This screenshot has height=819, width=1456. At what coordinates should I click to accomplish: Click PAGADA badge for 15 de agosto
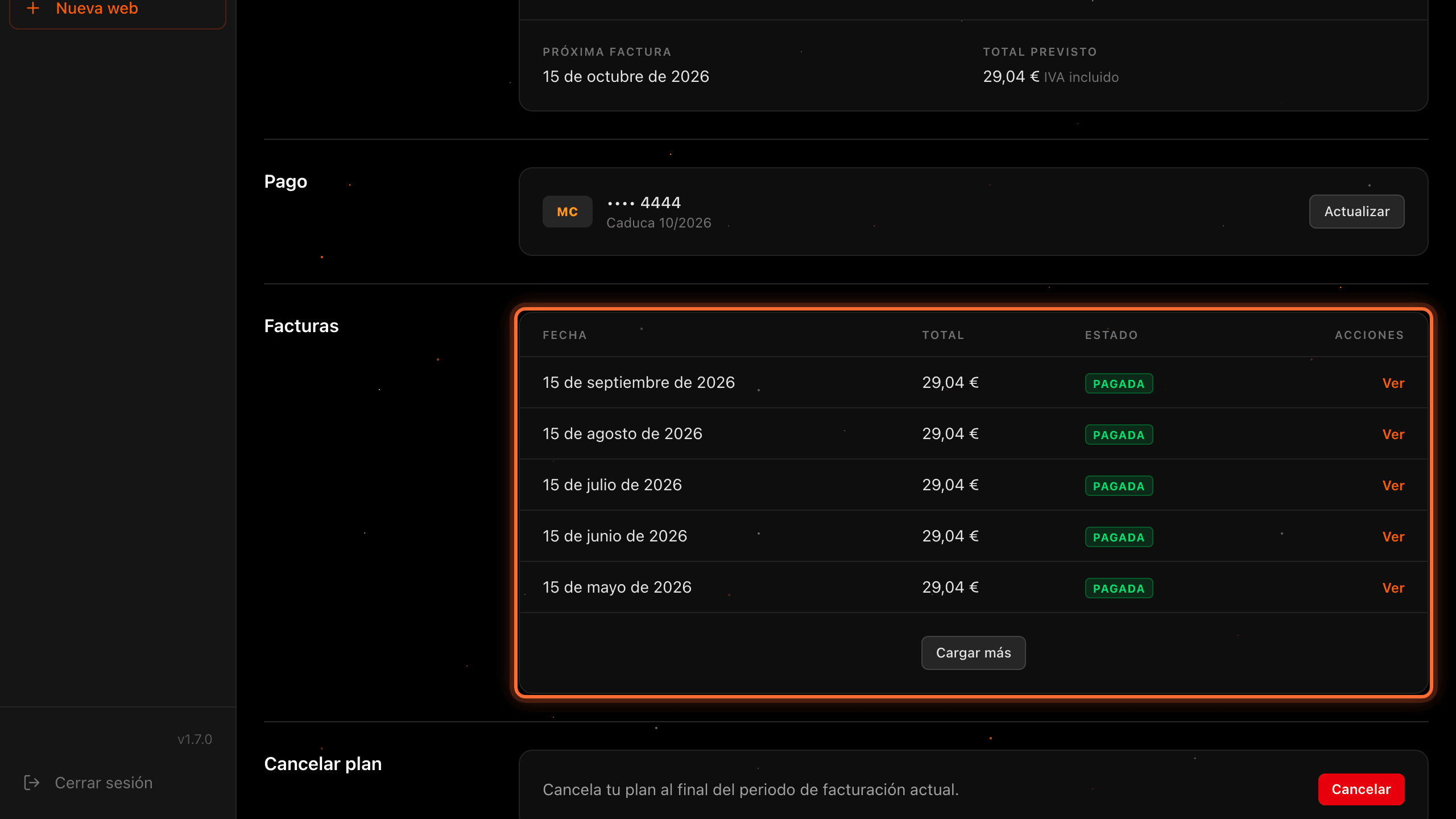1119,435
